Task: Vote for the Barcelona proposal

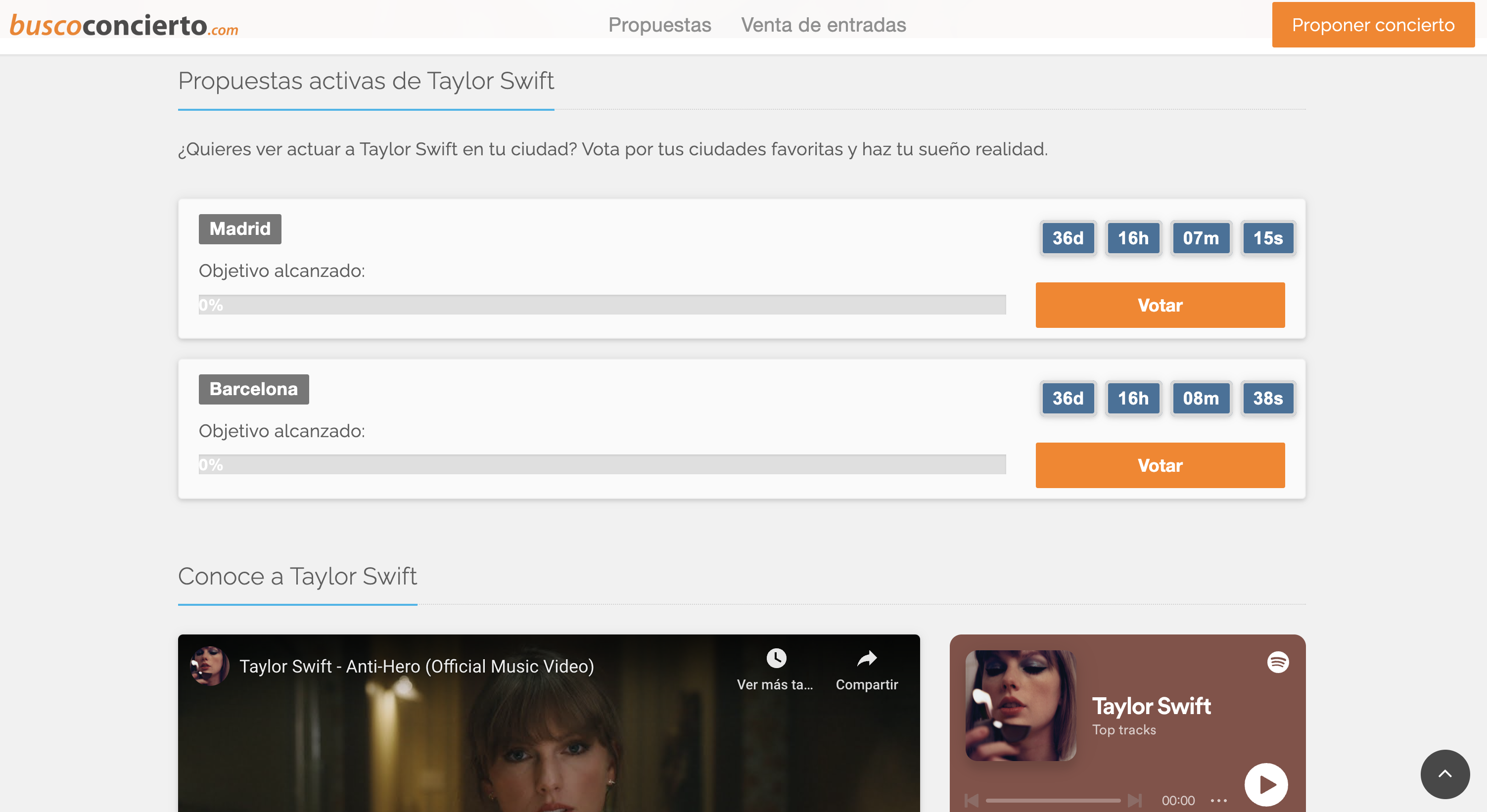Action: pyautogui.click(x=1160, y=465)
